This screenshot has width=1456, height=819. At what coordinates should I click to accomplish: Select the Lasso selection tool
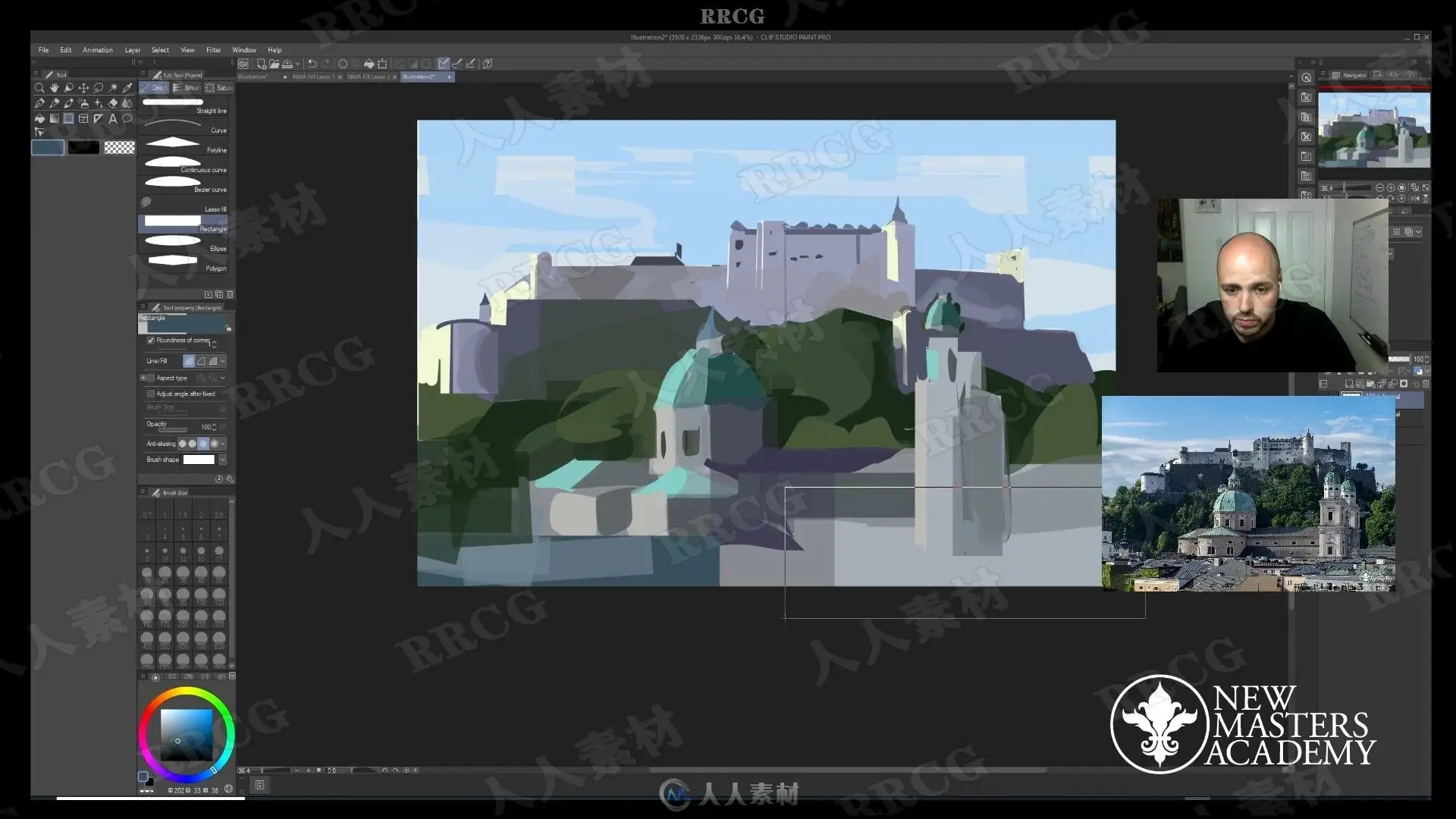click(x=98, y=88)
